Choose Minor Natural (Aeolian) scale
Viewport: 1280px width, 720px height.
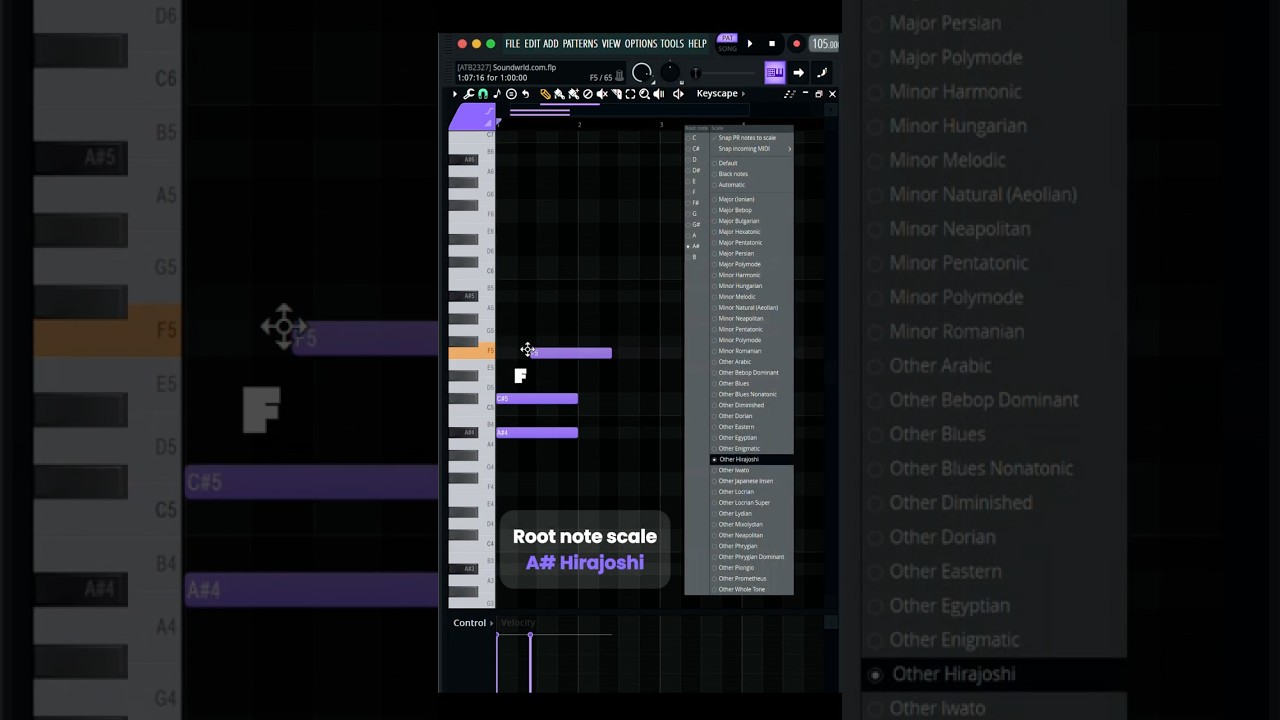tap(748, 307)
